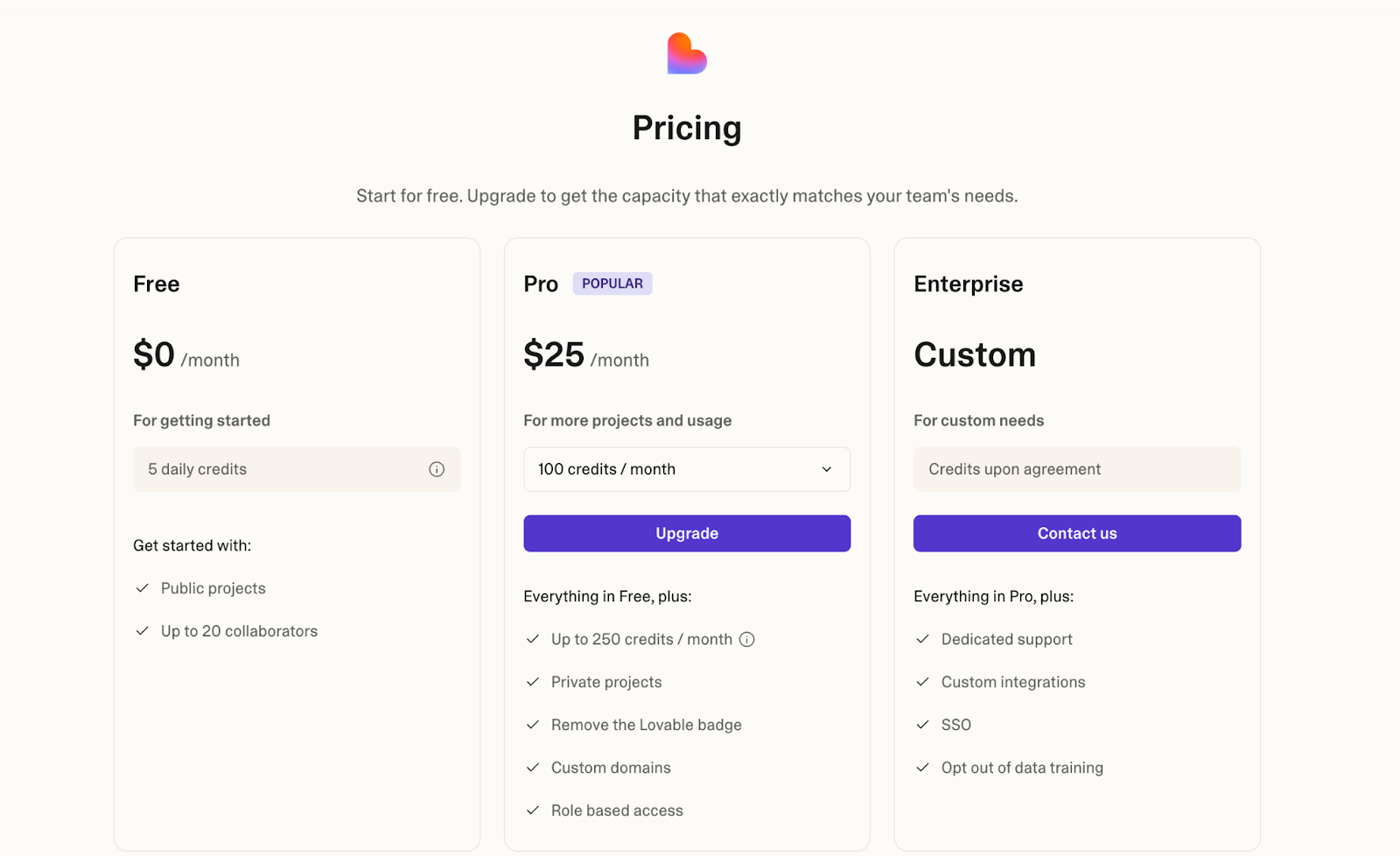Click the Enterprise plan heading
This screenshot has width=1400, height=856.
[969, 284]
